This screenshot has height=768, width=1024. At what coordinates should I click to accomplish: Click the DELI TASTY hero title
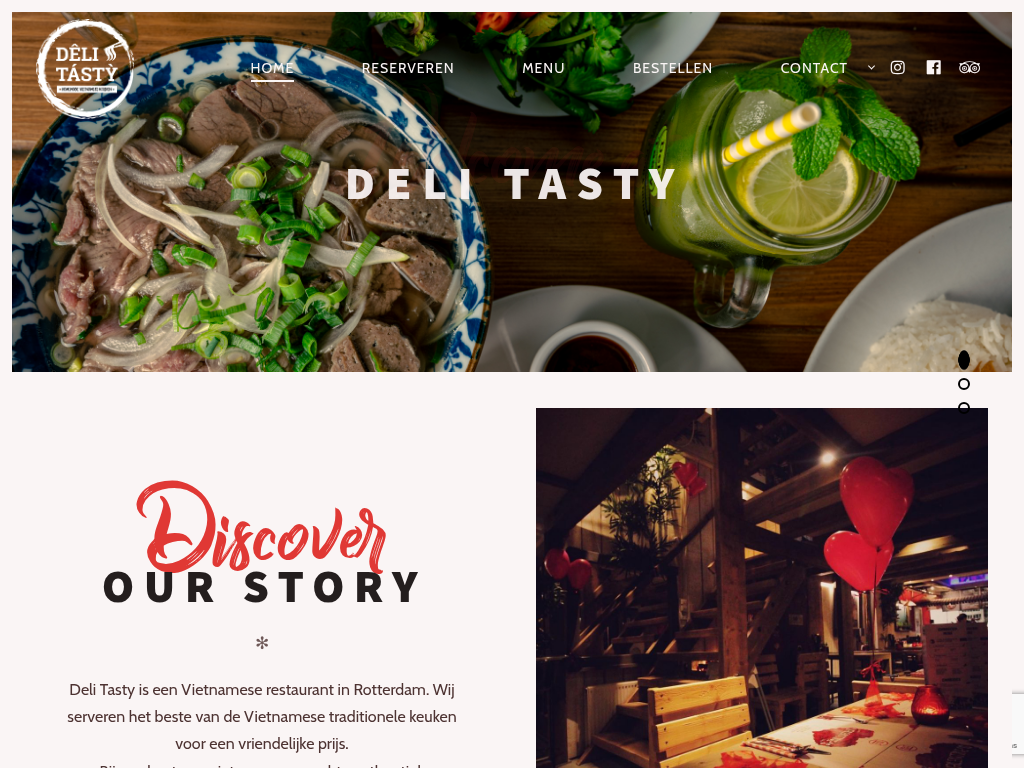[x=511, y=184]
